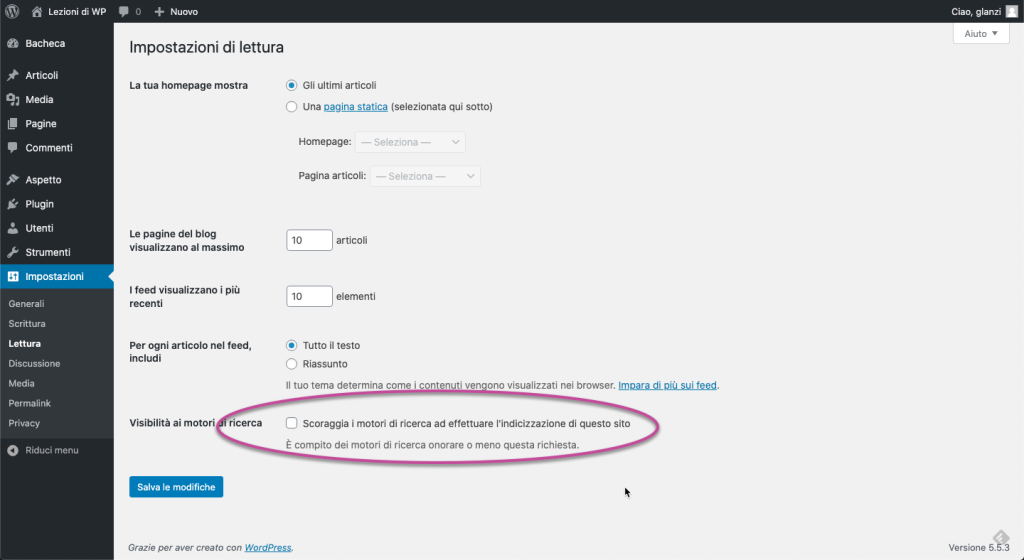Go to Pagine section

(x=40, y=123)
